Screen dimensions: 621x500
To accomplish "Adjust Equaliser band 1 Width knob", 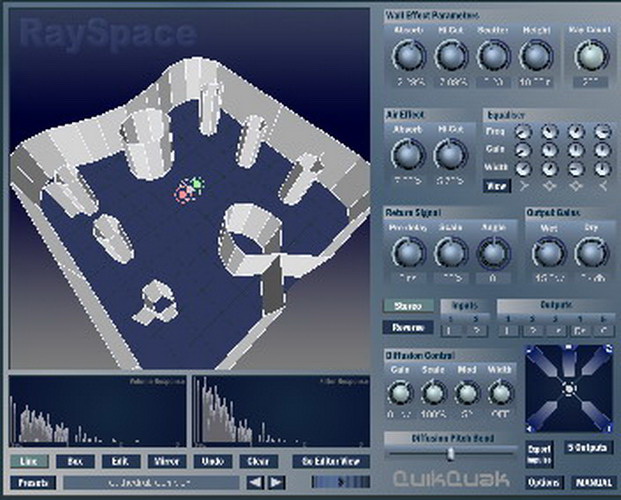I will click(523, 168).
